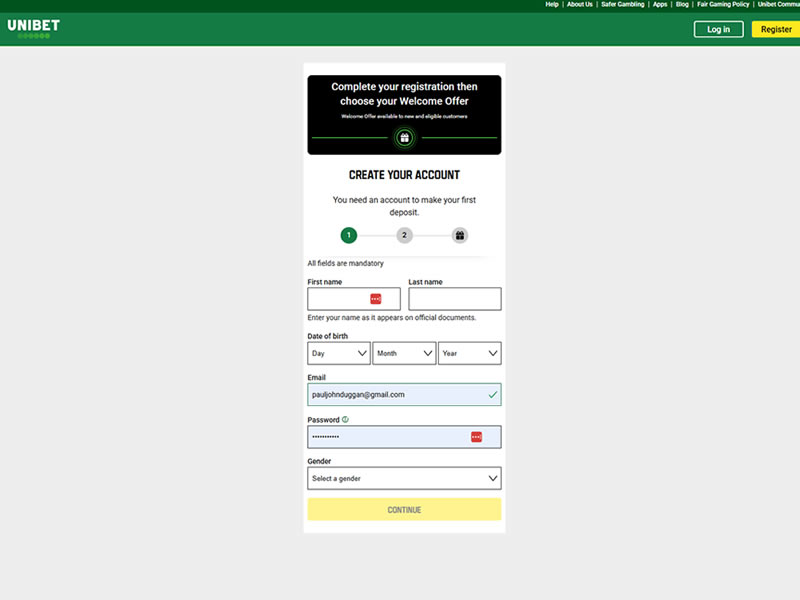Image resolution: width=800 pixels, height=600 pixels.
Task: Click the Unibet logo
Action: click(33, 28)
